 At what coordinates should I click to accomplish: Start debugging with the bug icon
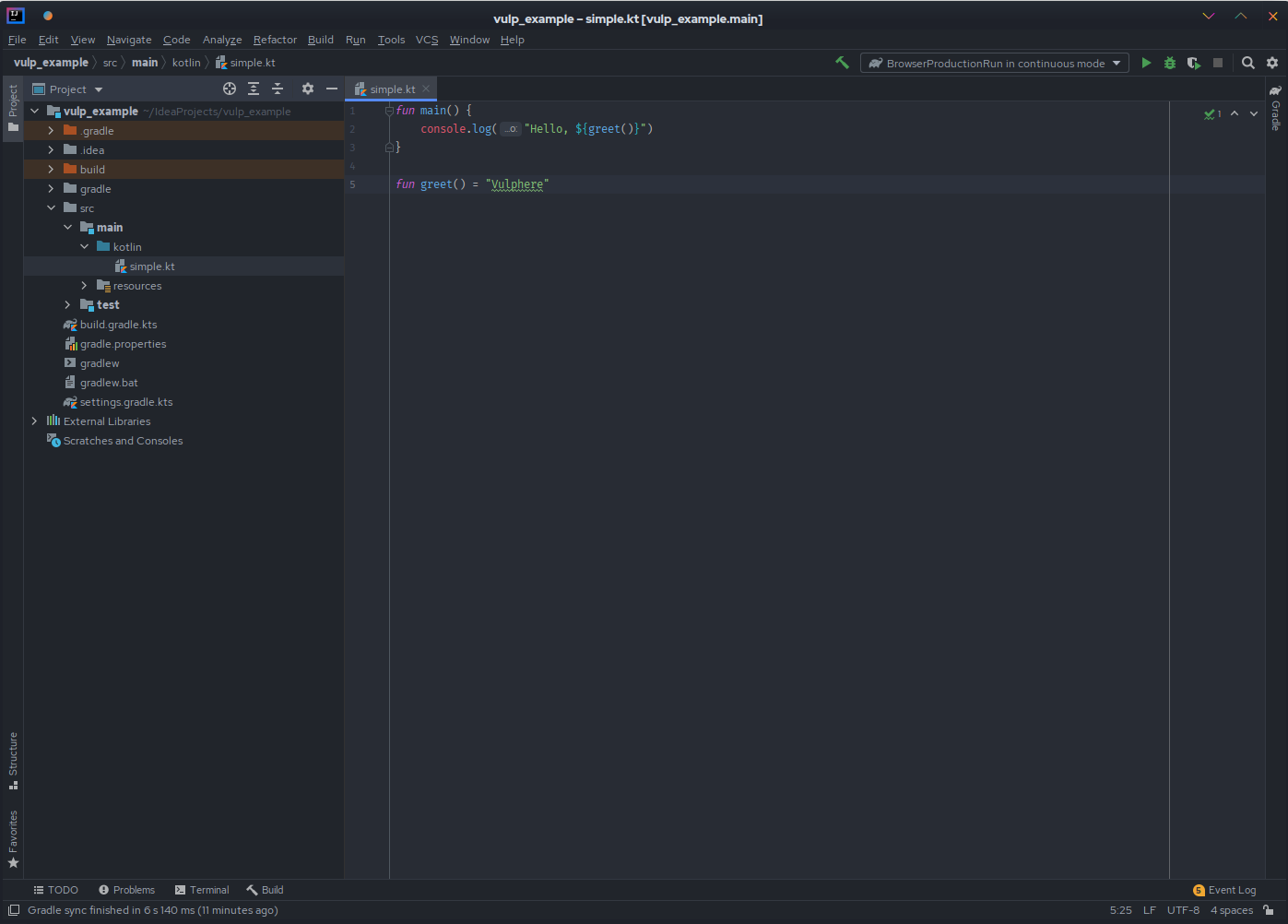[1169, 63]
